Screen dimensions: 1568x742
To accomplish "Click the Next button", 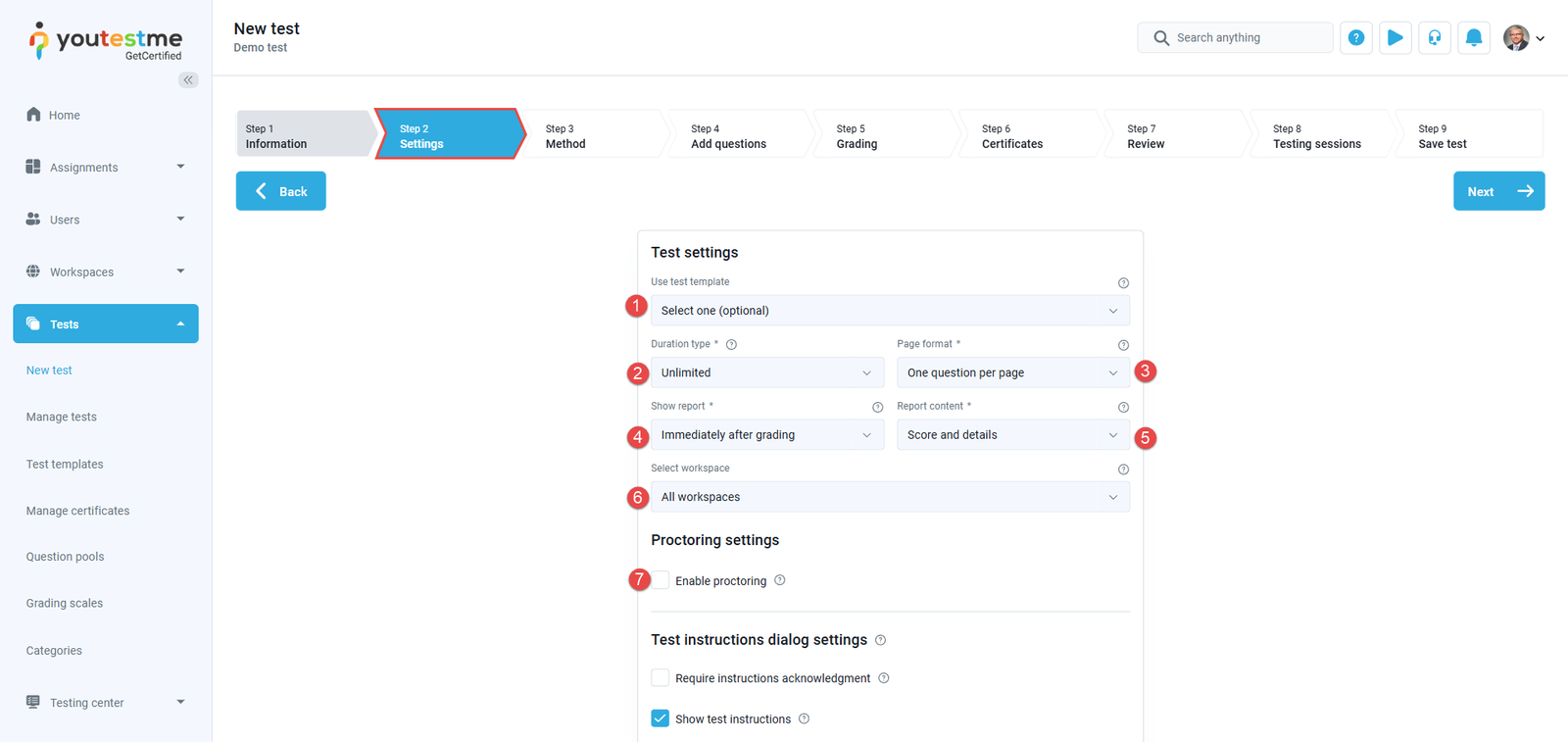I will [1497, 191].
